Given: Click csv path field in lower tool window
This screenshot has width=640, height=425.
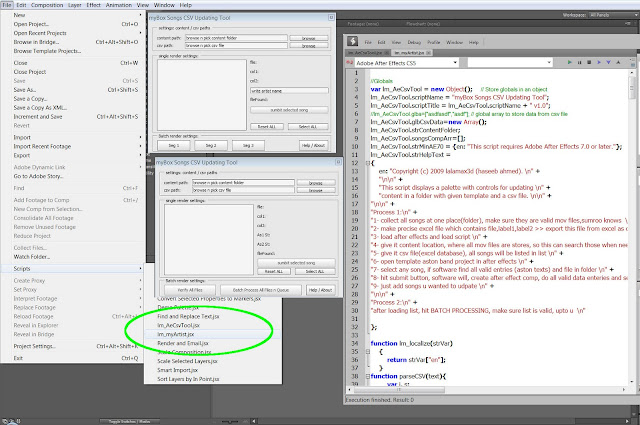Looking at the screenshot, I should [243, 190].
